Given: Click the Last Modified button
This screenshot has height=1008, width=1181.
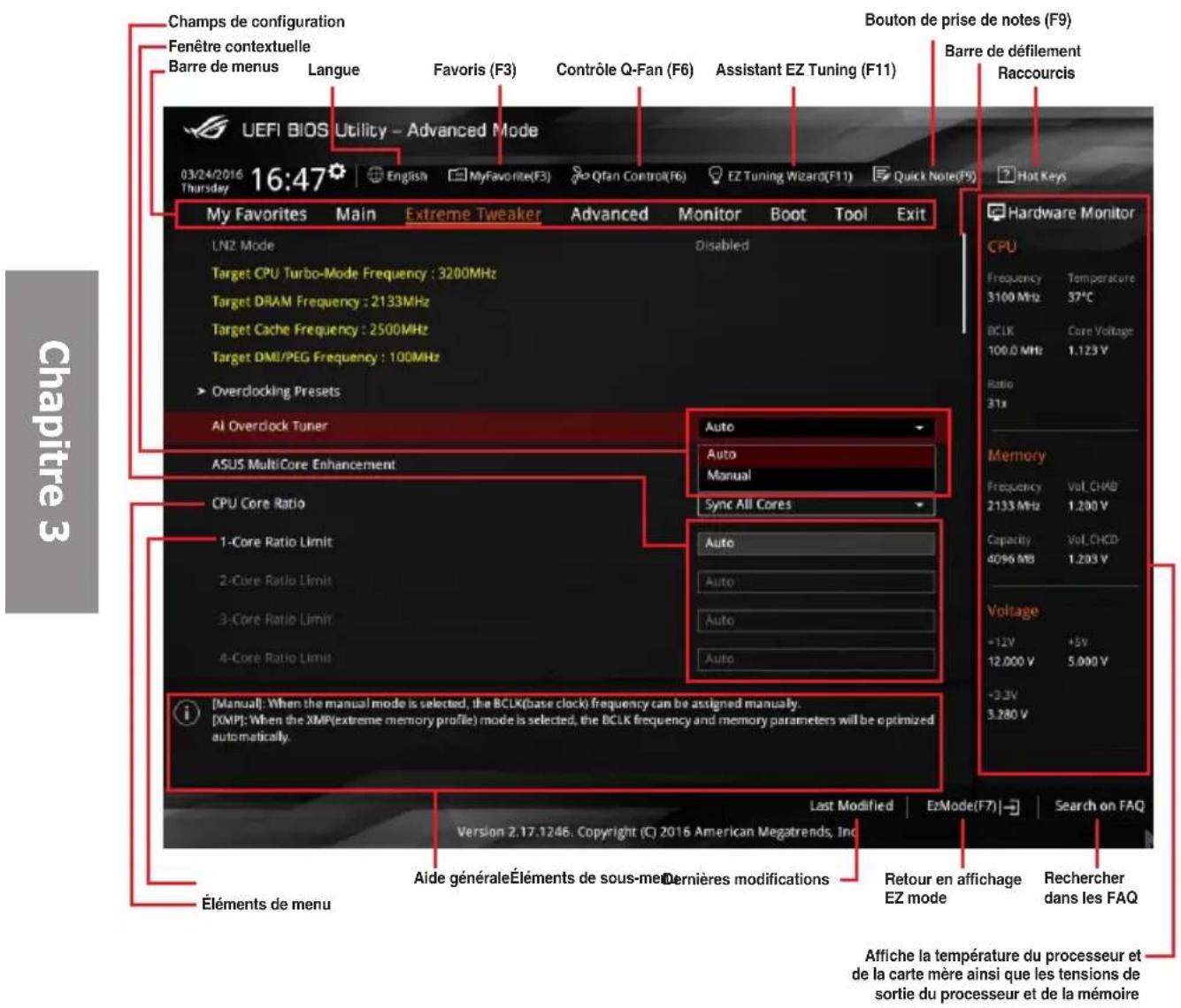Looking at the screenshot, I should tap(851, 806).
